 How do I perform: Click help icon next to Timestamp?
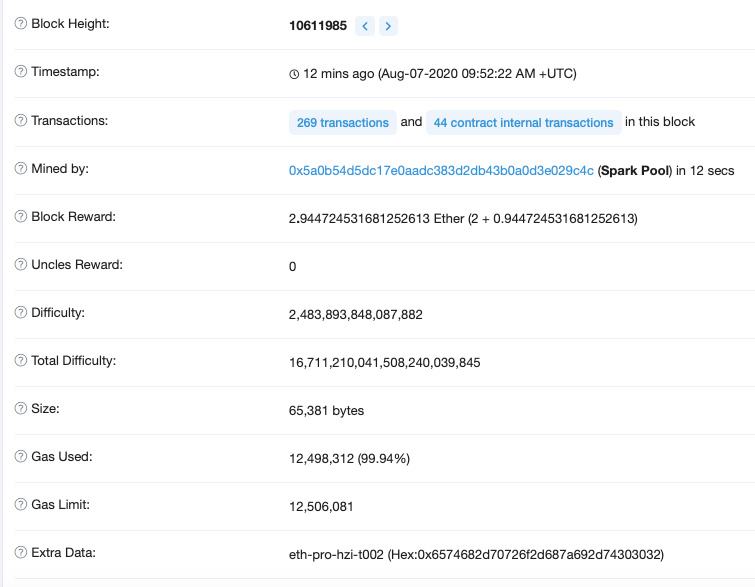[21, 72]
